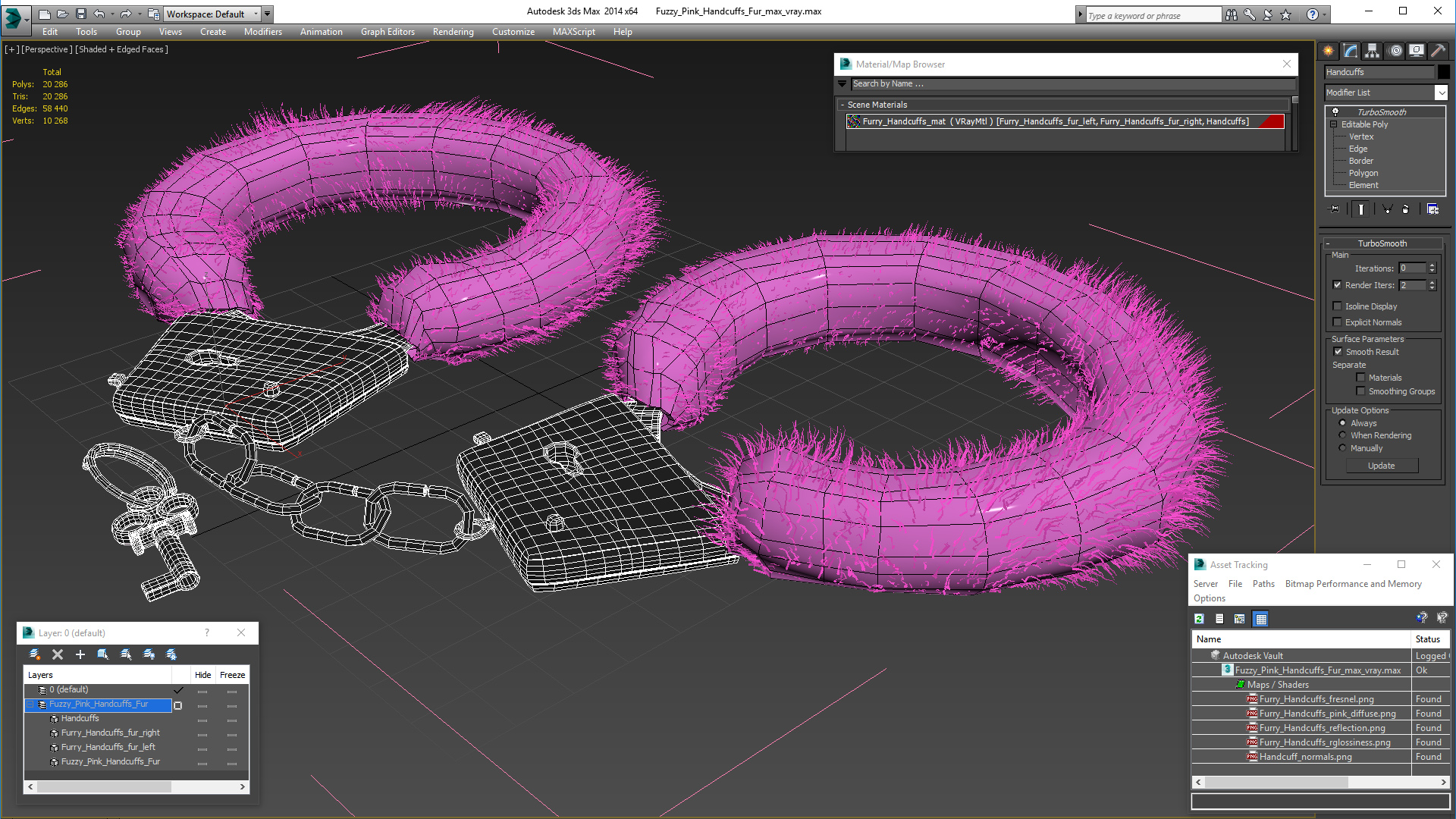Click the Status column header in Asset Tracking
Viewport: 1456px width, 819px height.
tap(1429, 639)
